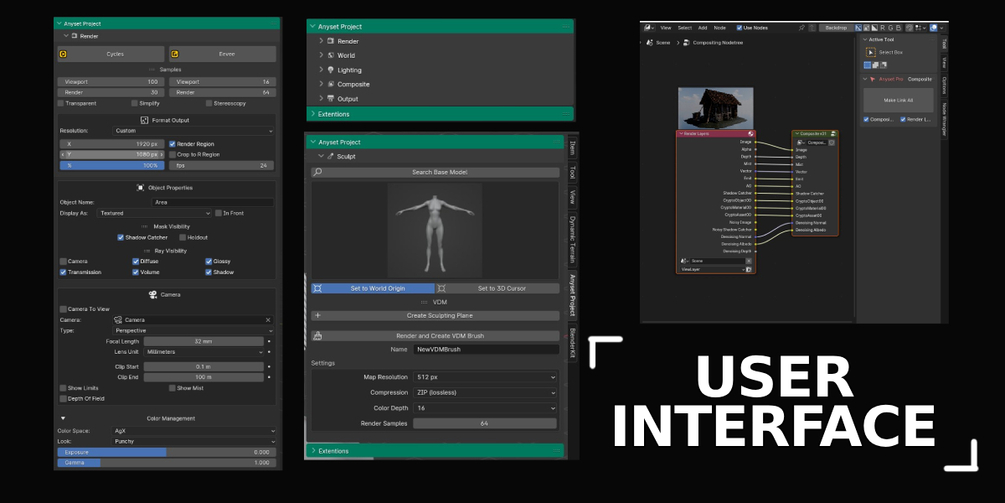This screenshot has width=1005, height=503.
Task: Click the pin icon in node editor header
Action: pyautogui.click(x=801, y=28)
